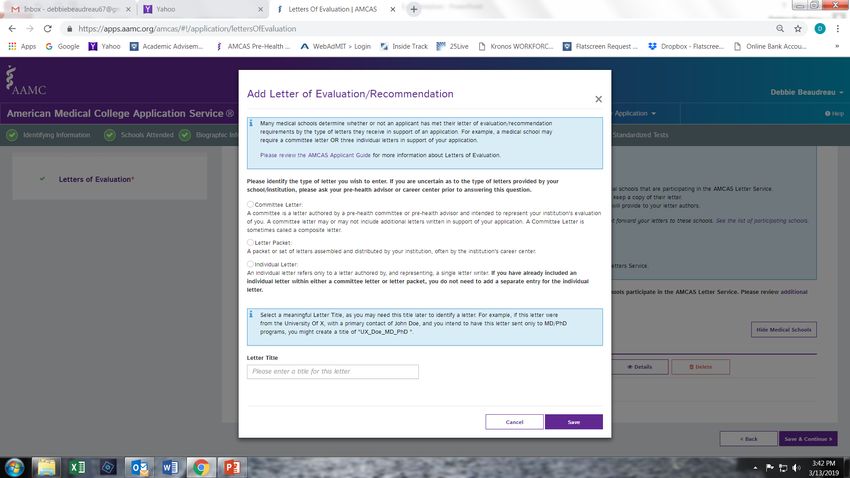Click the Letter Title input field
Viewport: 850px width, 478px height.
point(332,371)
